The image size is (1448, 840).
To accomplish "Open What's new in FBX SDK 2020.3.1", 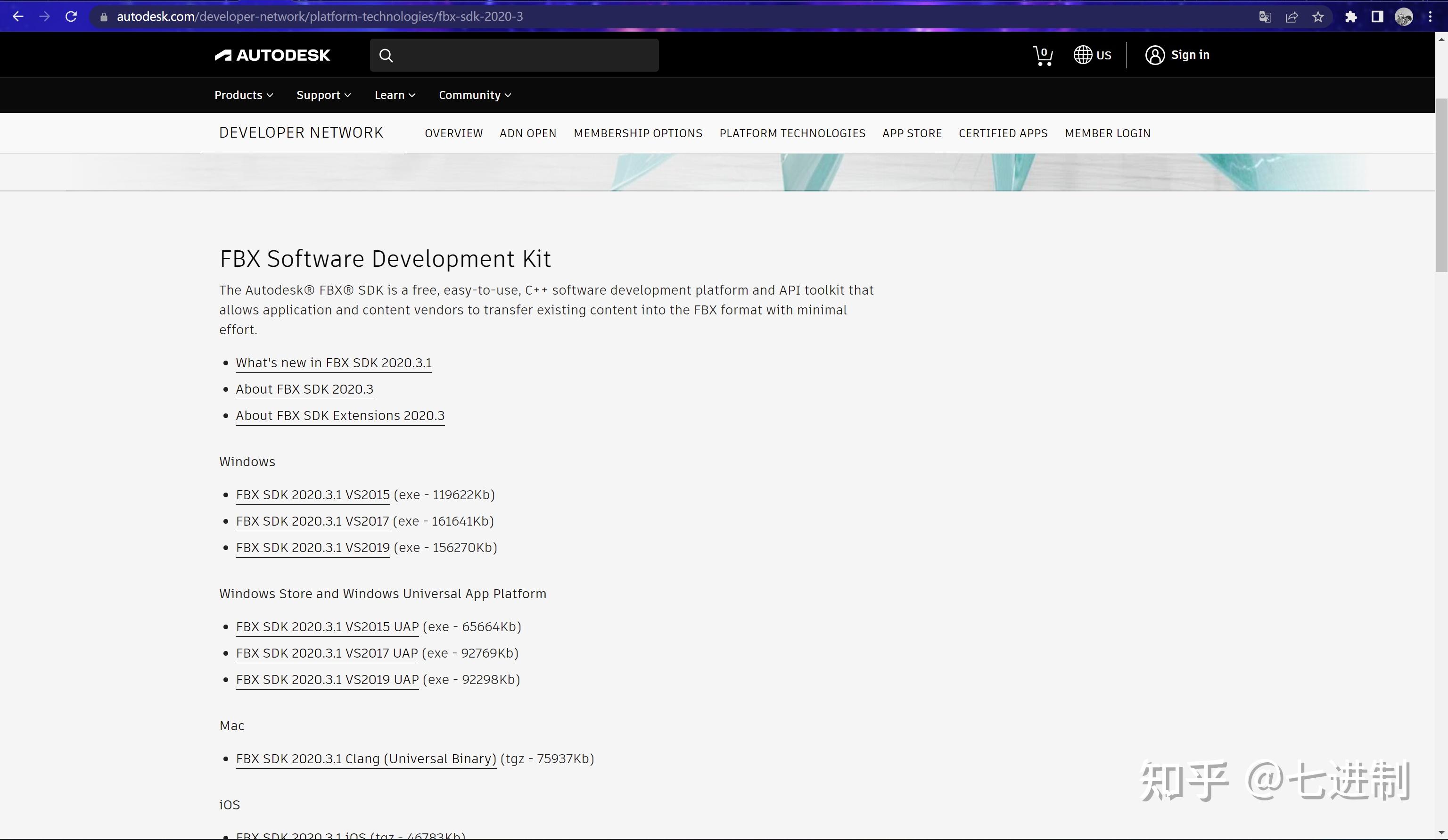I will tap(333, 363).
